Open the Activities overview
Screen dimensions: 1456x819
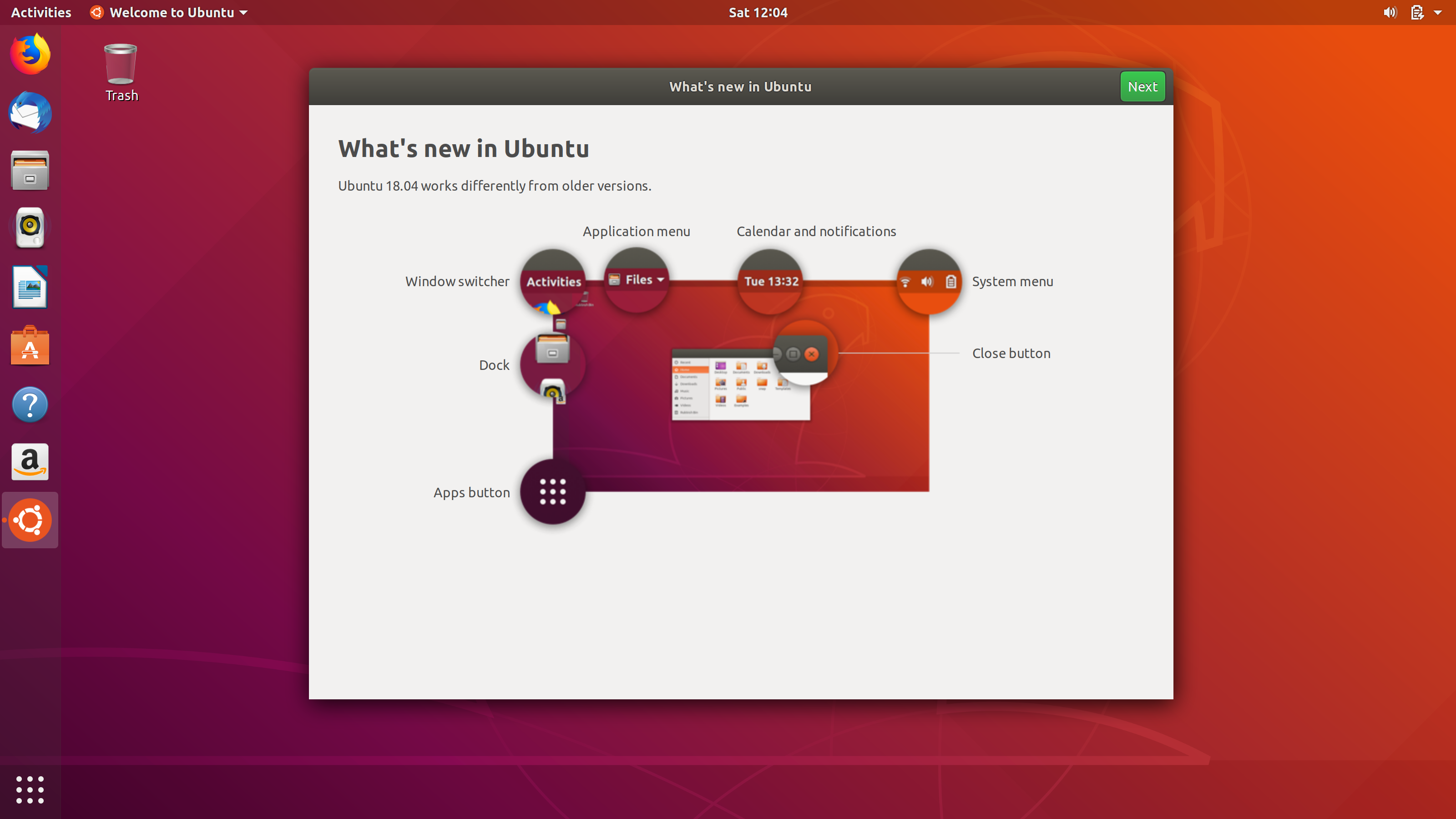(x=40, y=12)
